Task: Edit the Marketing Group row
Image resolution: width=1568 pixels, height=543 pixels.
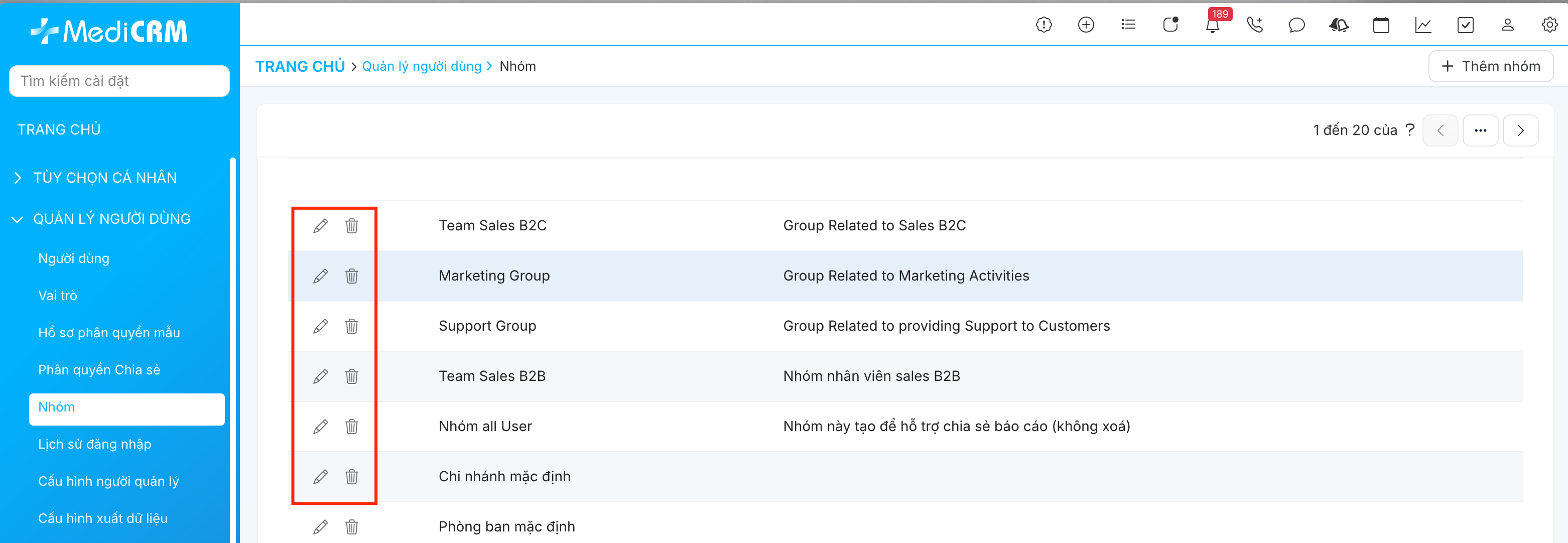Action: [320, 277]
